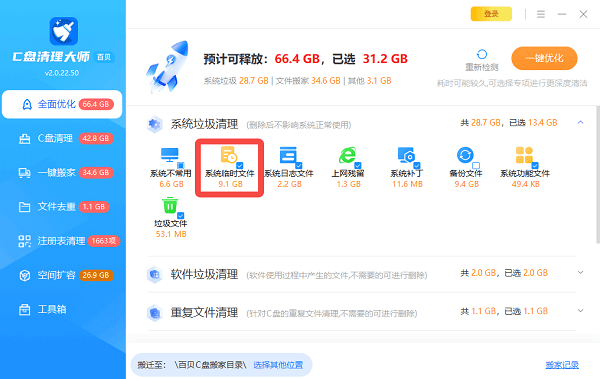Open 空间扩容 section
Image resolution: width=600 pixels, height=379 pixels.
[x=62, y=275]
